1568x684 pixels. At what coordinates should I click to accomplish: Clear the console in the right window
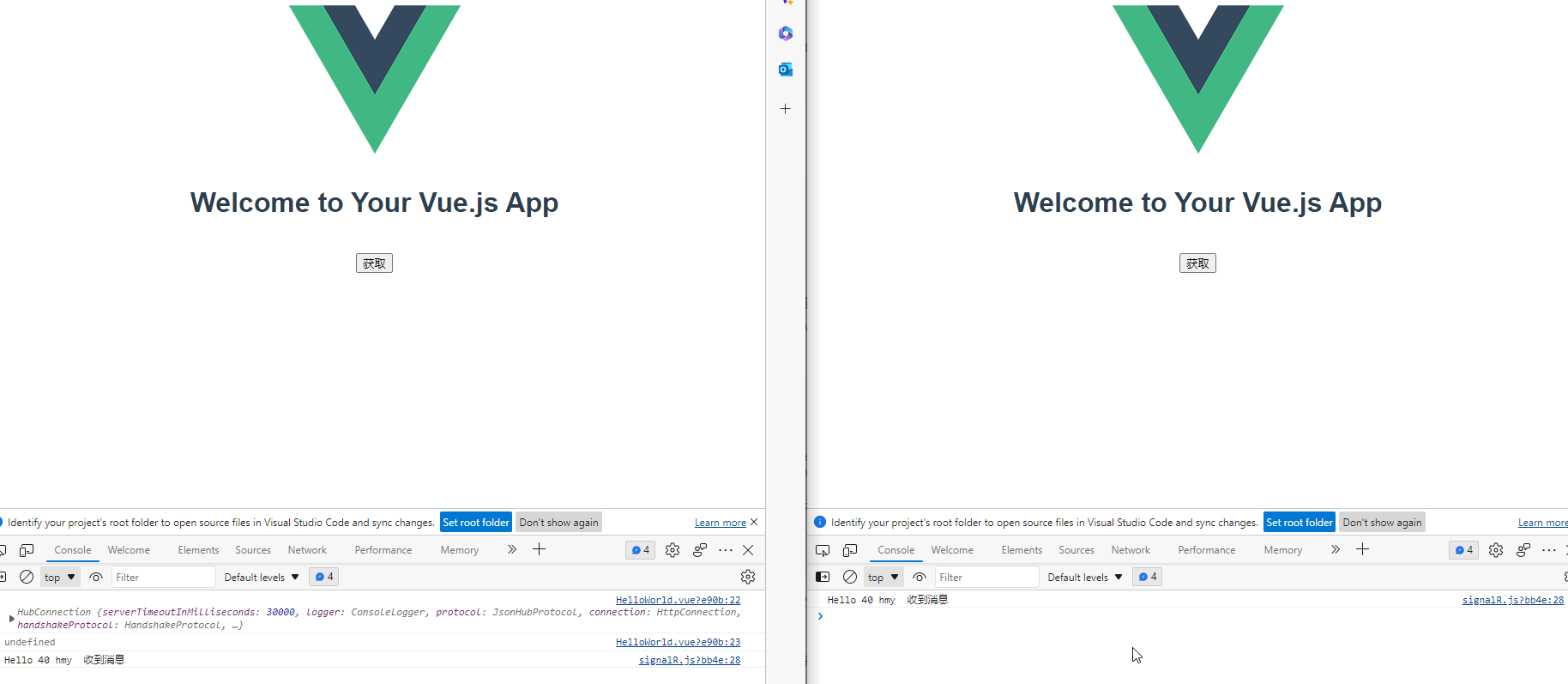click(x=850, y=577)
